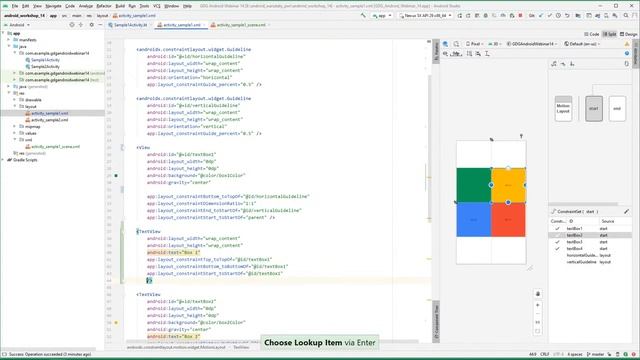Click the blue design surface layers icon
Screen dimensions: 640x360
pos(445,44)
